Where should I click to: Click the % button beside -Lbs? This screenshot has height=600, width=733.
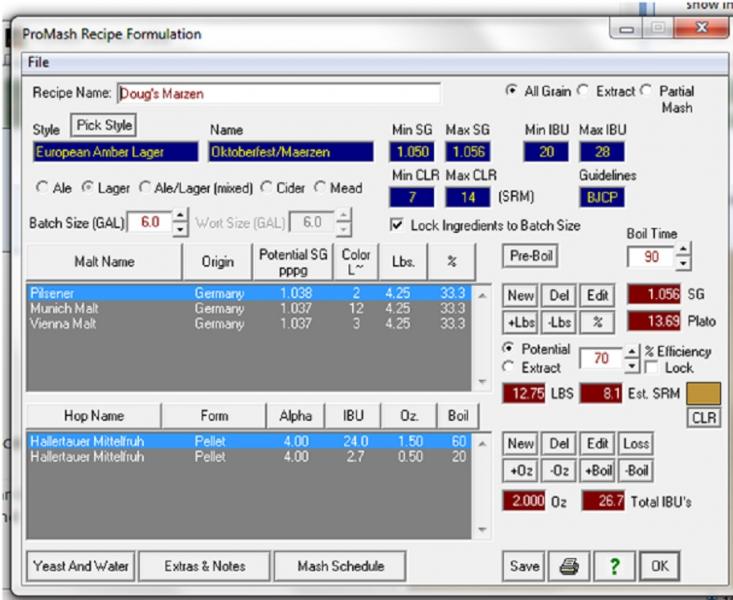[597, 322]
